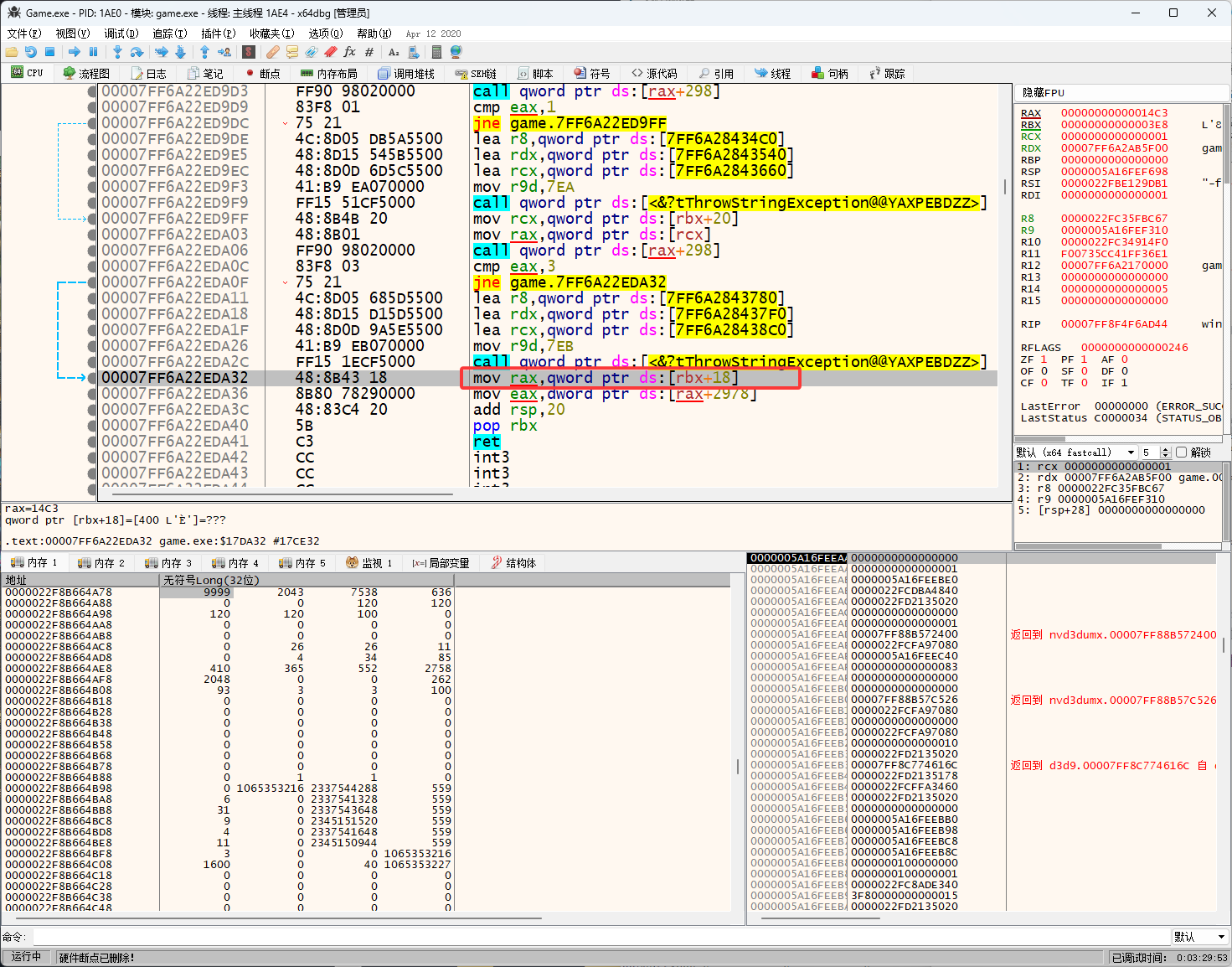Image resolution: width=1232 pixels, height=967 pixels.
Task: Switch to the 线程 threads tab
Action: [772, 74]
